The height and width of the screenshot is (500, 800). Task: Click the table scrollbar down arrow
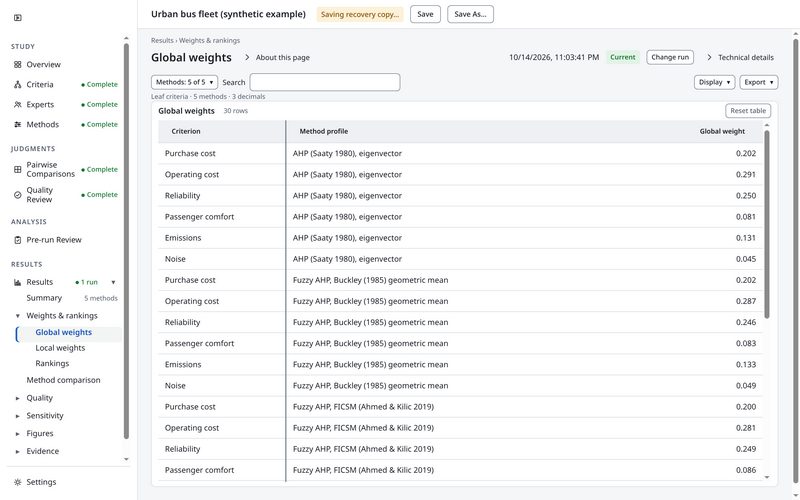[x=766, y=478]
